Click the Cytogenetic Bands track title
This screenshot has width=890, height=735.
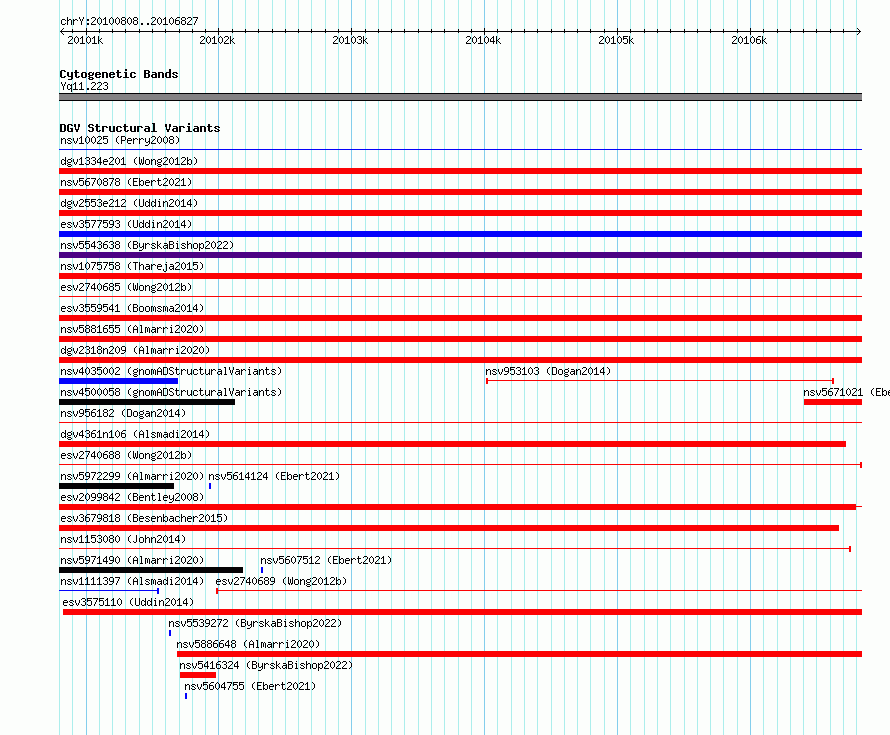[x=119, y=74]
